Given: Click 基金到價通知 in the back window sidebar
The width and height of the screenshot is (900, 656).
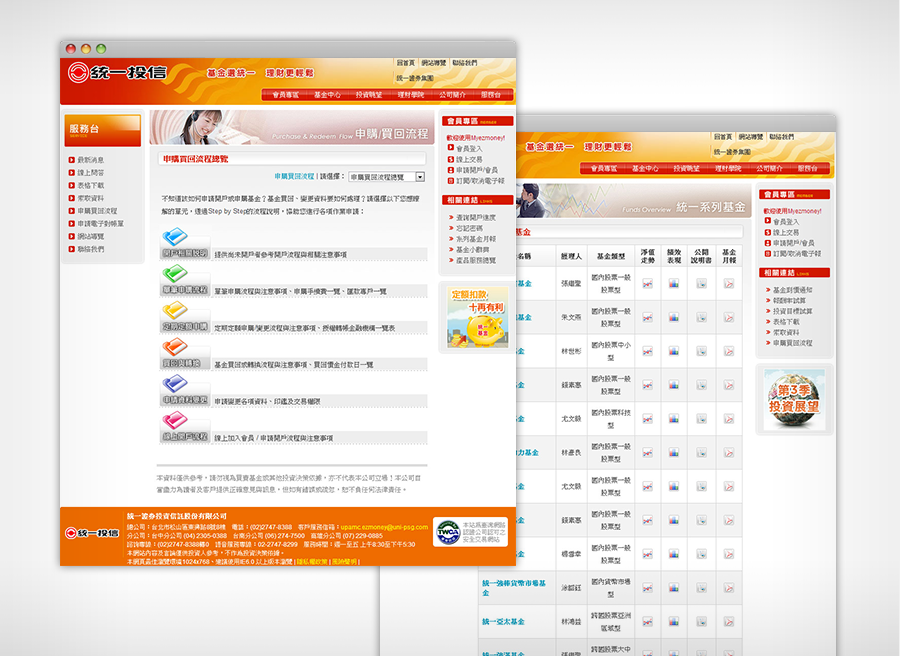Looking at the screenshot, I should [x=793, y=290].
